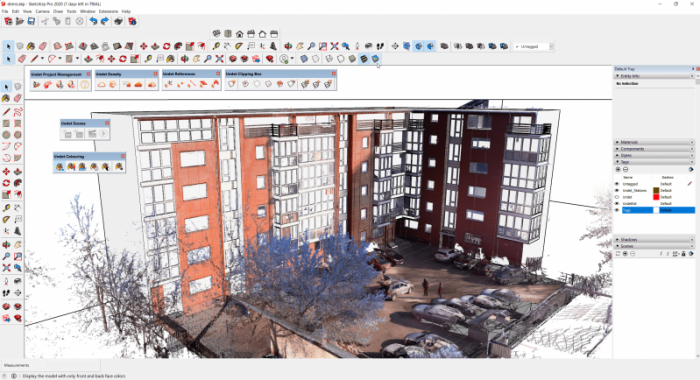Close the Undet Density toolbar

coord(155,74)
